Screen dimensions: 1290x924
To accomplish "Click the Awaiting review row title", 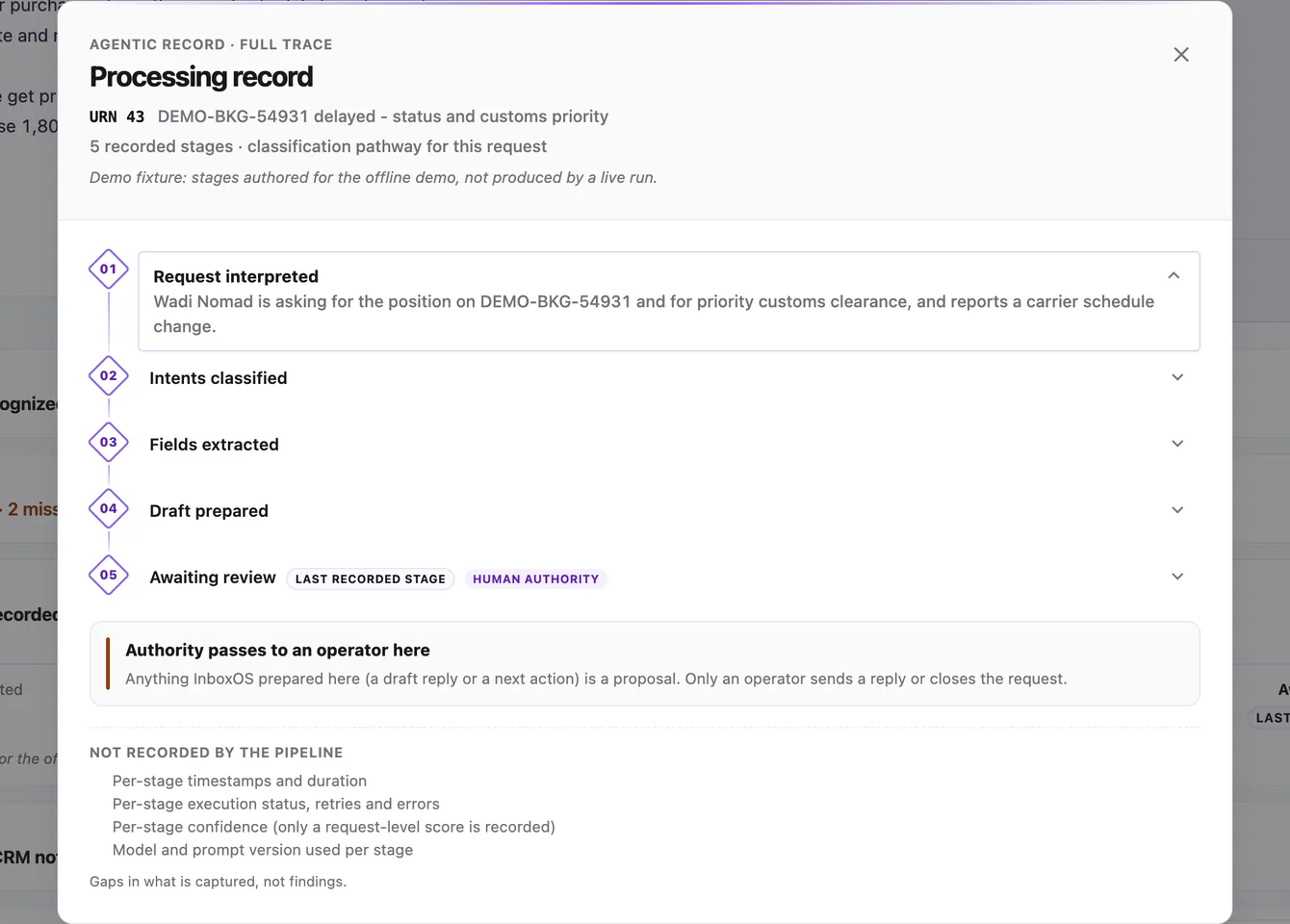I will click(213, 577).
